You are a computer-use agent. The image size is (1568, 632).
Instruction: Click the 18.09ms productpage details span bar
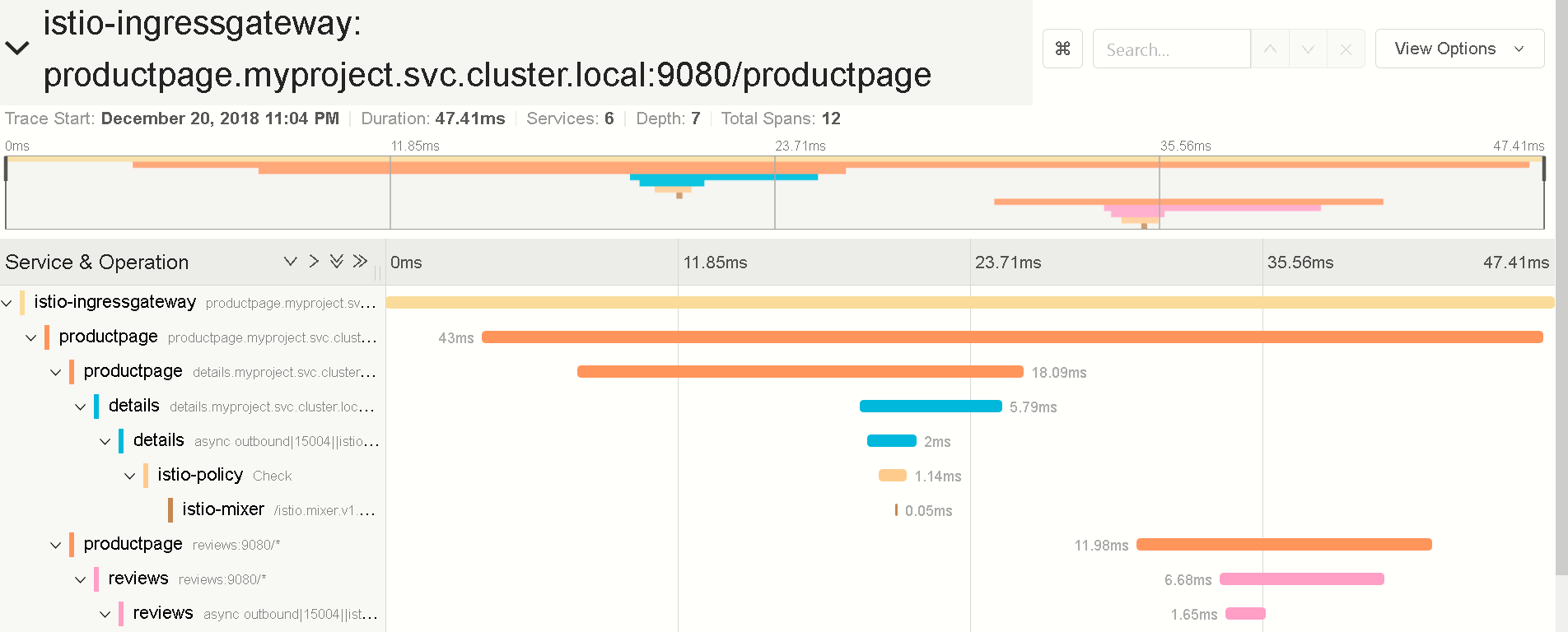(x=800, y=372)
